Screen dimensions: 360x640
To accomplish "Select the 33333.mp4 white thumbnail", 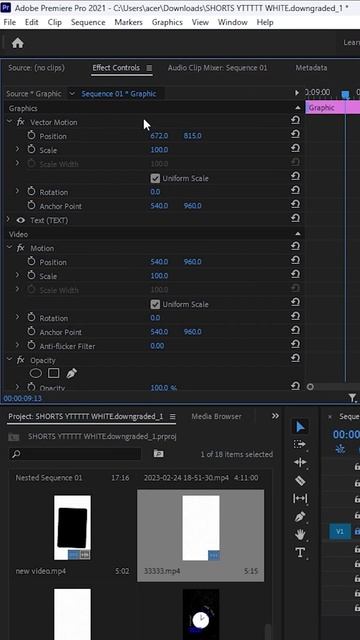I will (201, 528).
